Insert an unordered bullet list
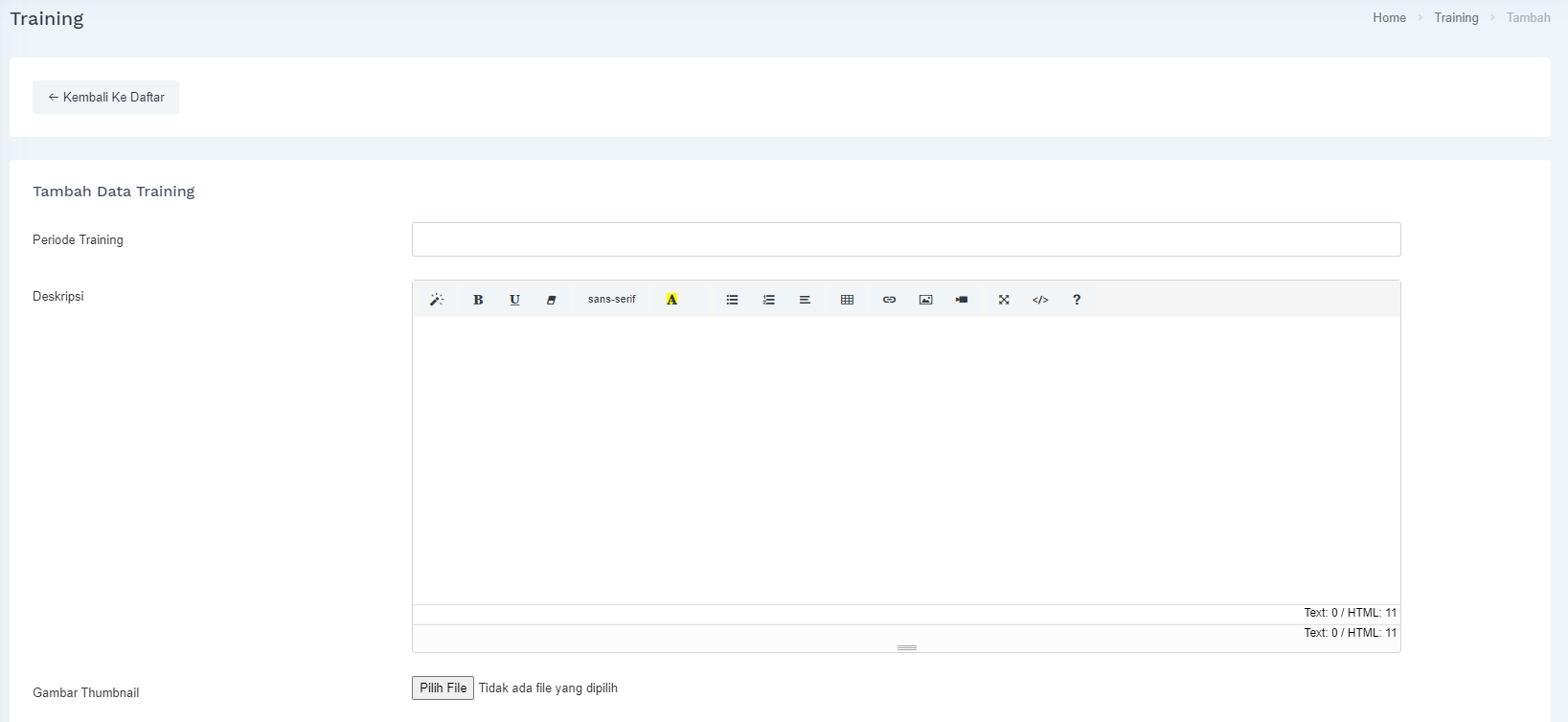Viewport: 1568px width, 722px height. tap(732, 300)
